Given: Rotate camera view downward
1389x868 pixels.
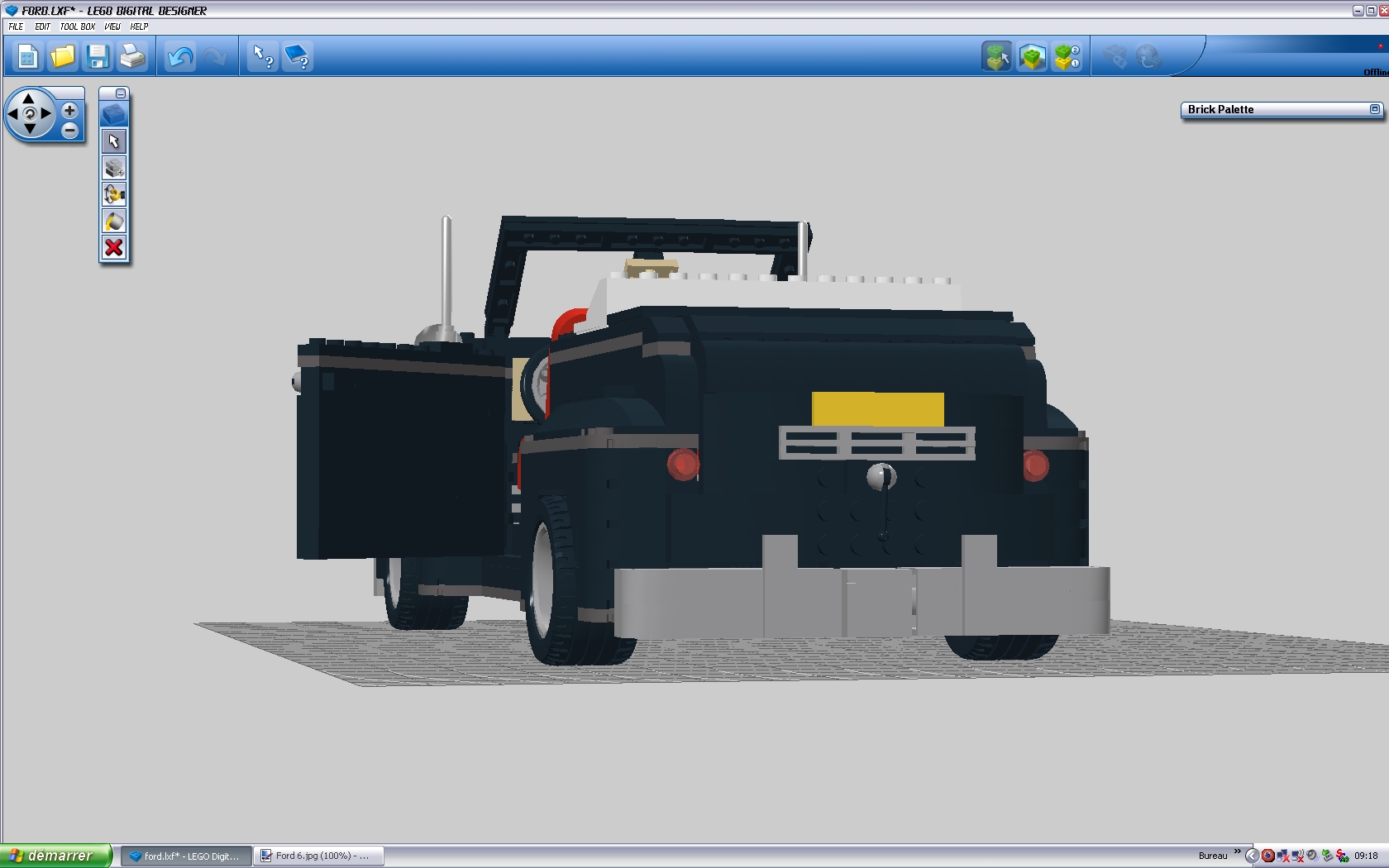Looking at the screenshot, I should tap(29, 129).
